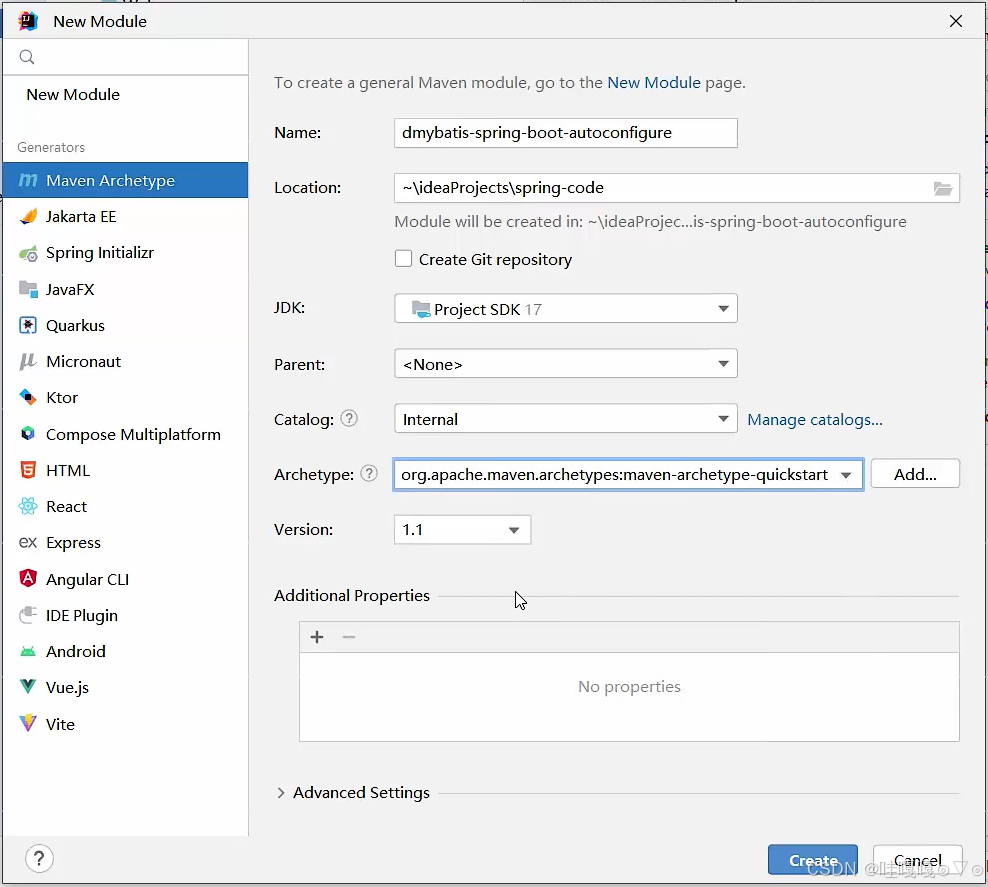Click the Jakarta EE icon
This screenshot has width=988, height=887.
pyautogui.click(x=28, y=217)
